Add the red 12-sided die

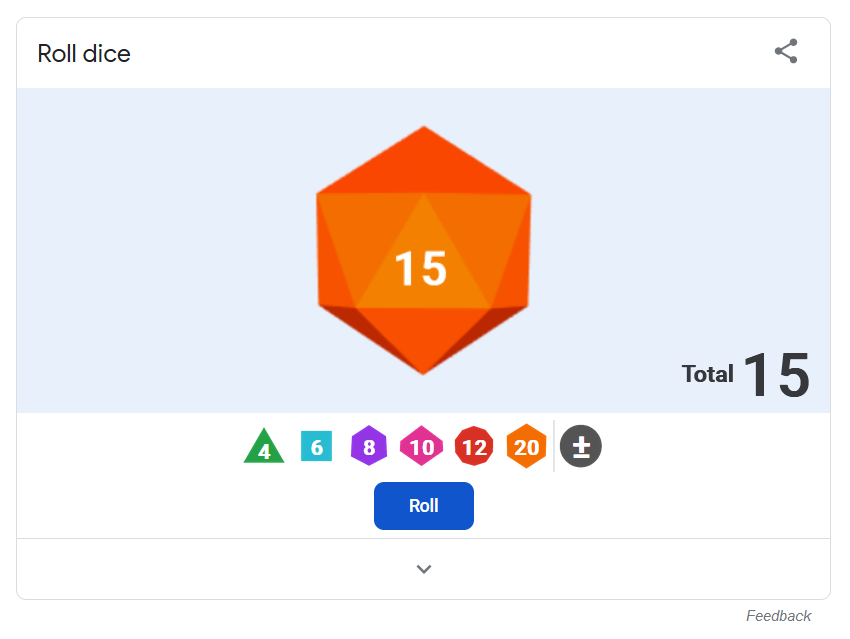point(474,446)
